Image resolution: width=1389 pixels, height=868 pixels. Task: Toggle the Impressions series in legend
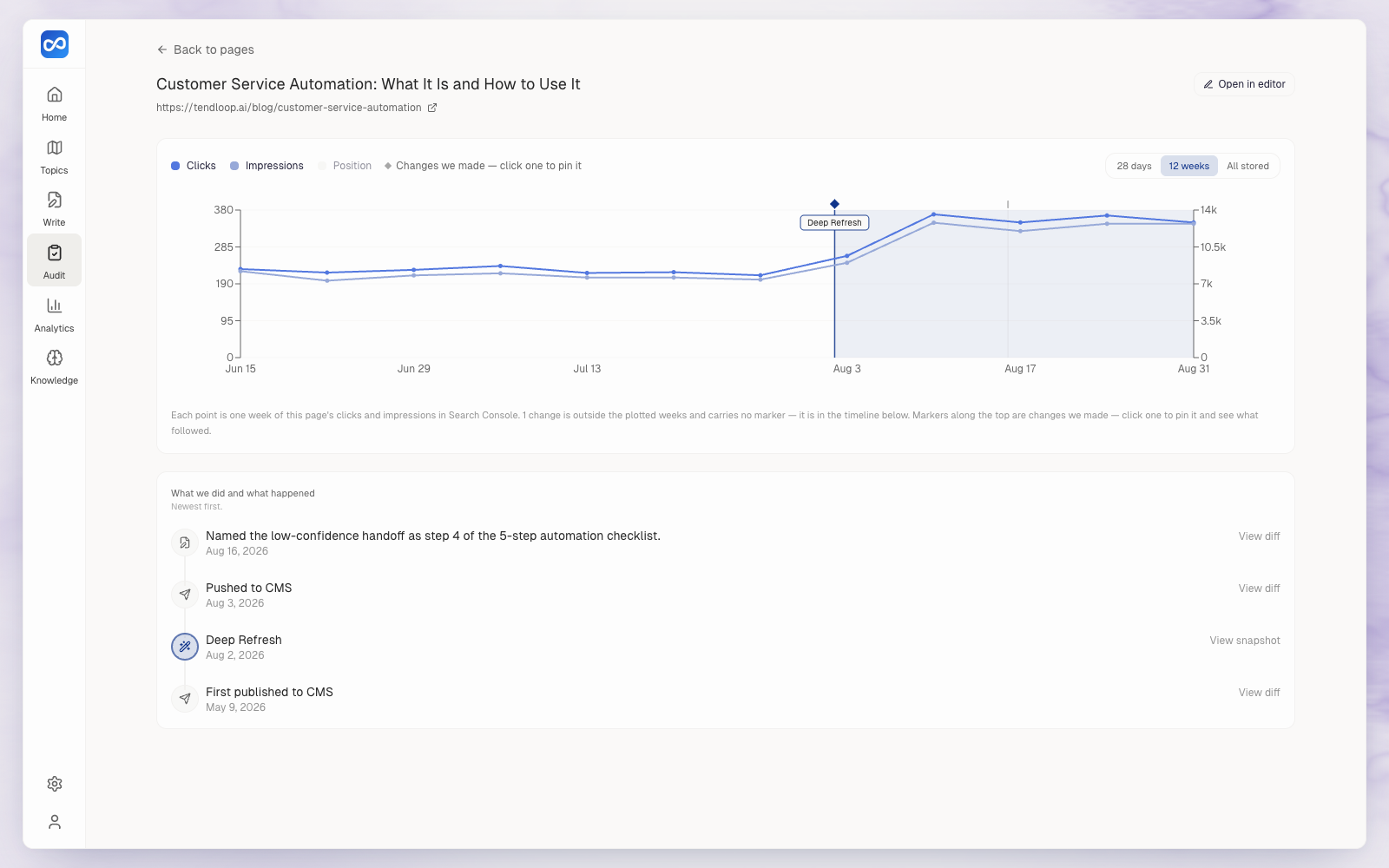pos(267,166)
